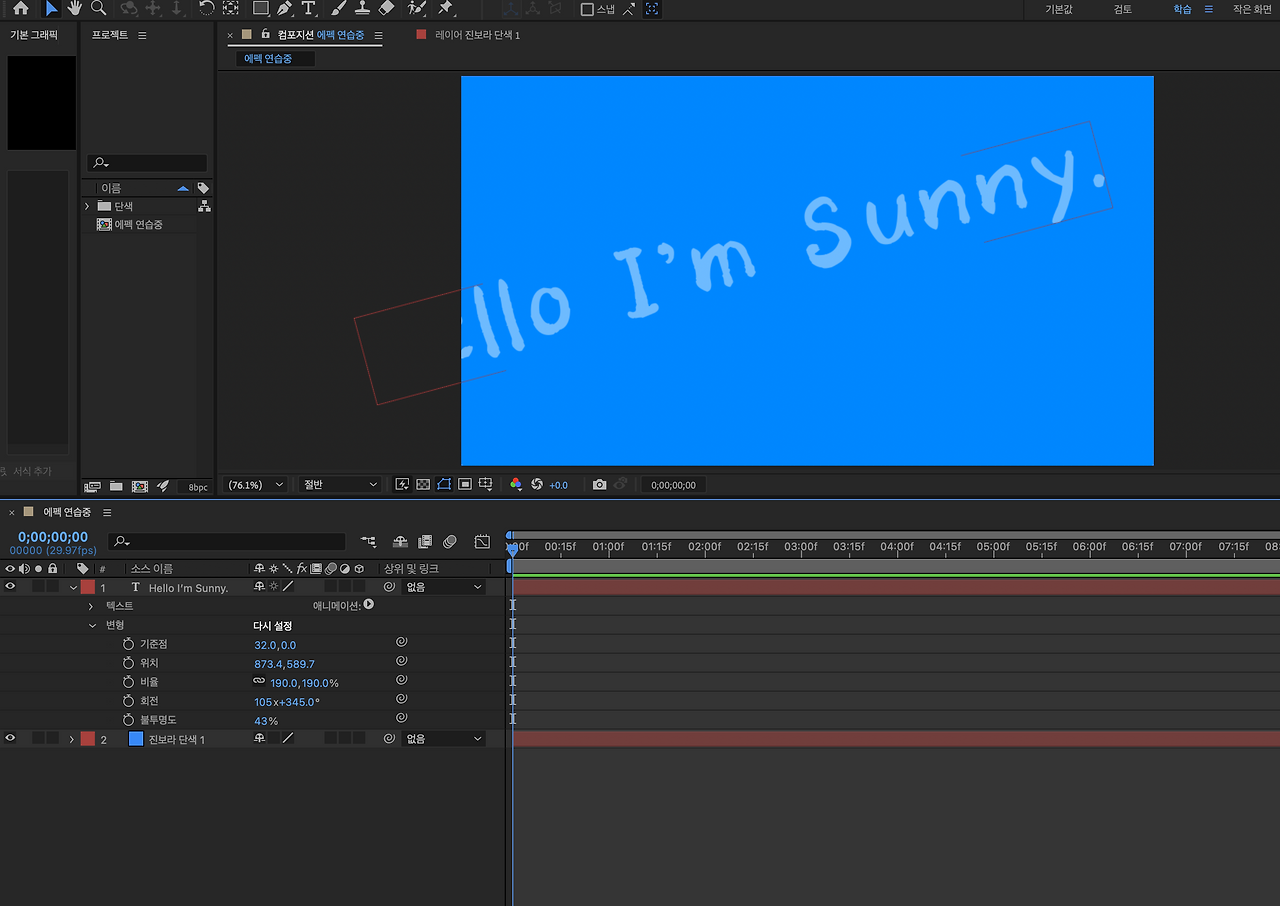Expand the 단색 folder in project panel

click(87, 206)
